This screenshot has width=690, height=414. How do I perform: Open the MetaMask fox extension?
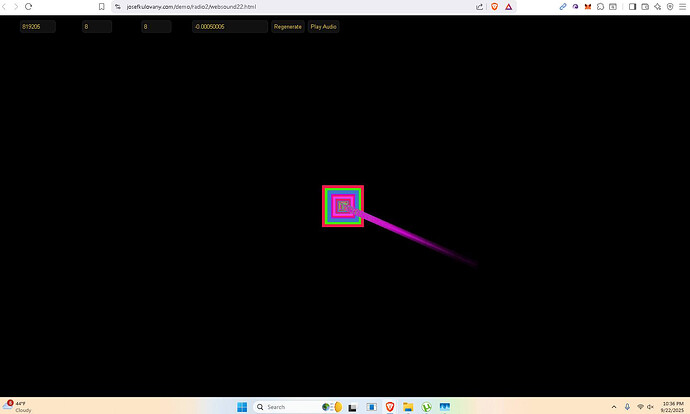pyautogui.click(x=586, y=6)
